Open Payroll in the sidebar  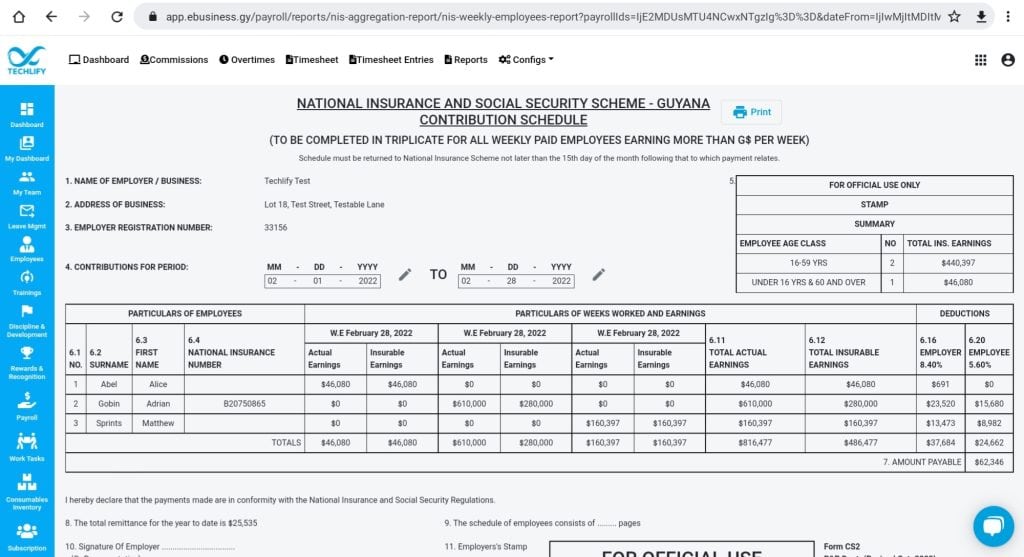pyautogui.click(x=27, y=406)
